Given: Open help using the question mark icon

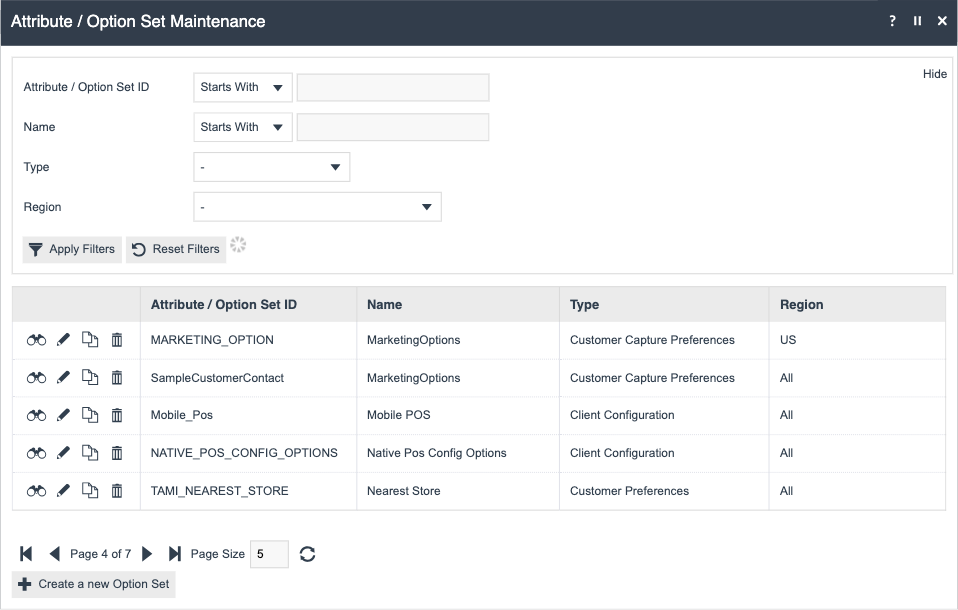Looking at the screenshot, I should pos(892,20).
